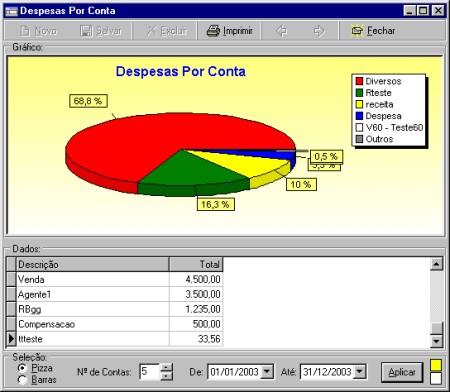Click the V60 - Teste60 legend entry

[389, 128]
